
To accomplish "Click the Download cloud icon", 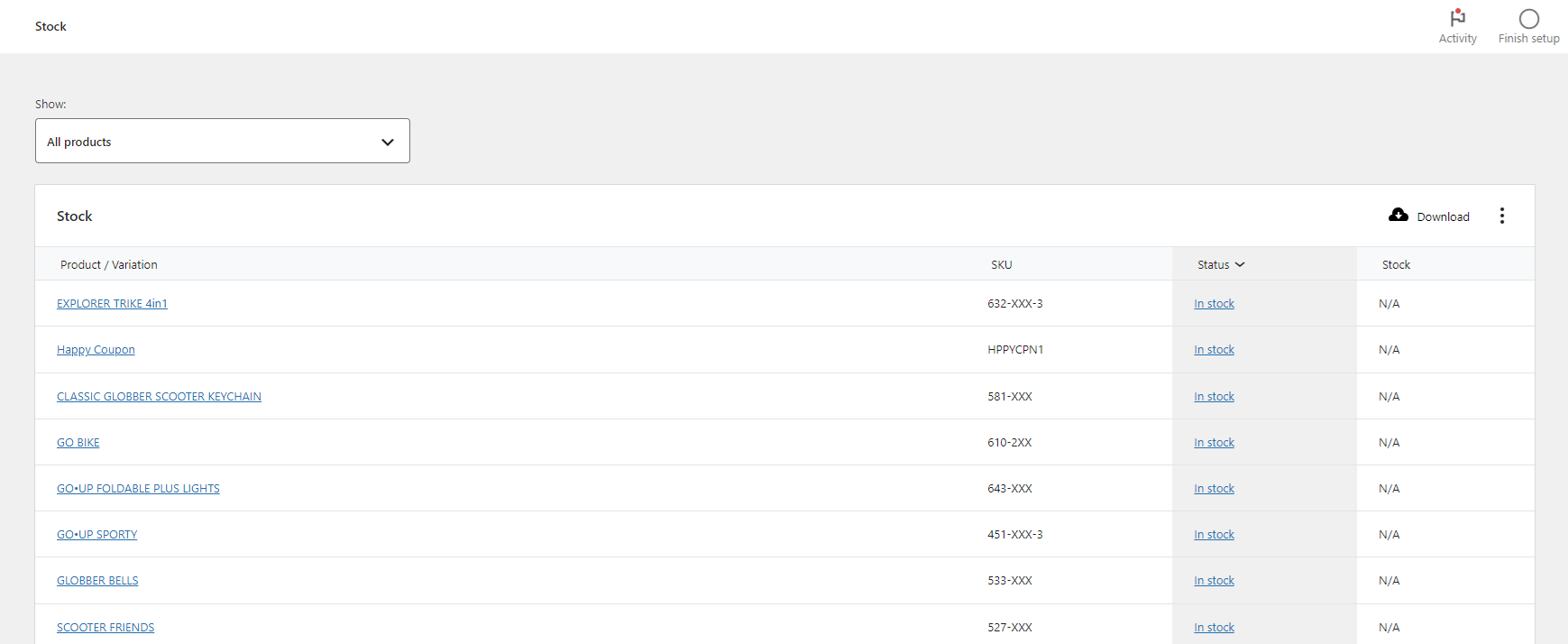I will pos(1398,215).
